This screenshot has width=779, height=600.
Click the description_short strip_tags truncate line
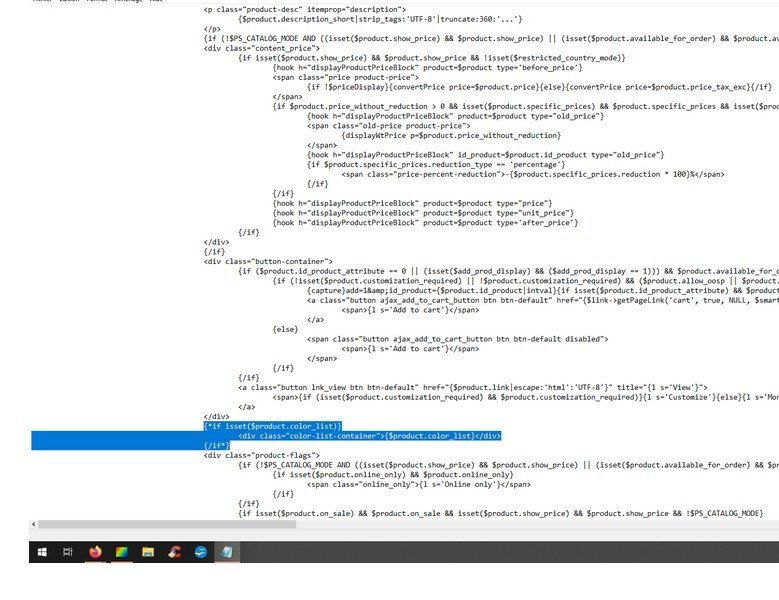380,19
